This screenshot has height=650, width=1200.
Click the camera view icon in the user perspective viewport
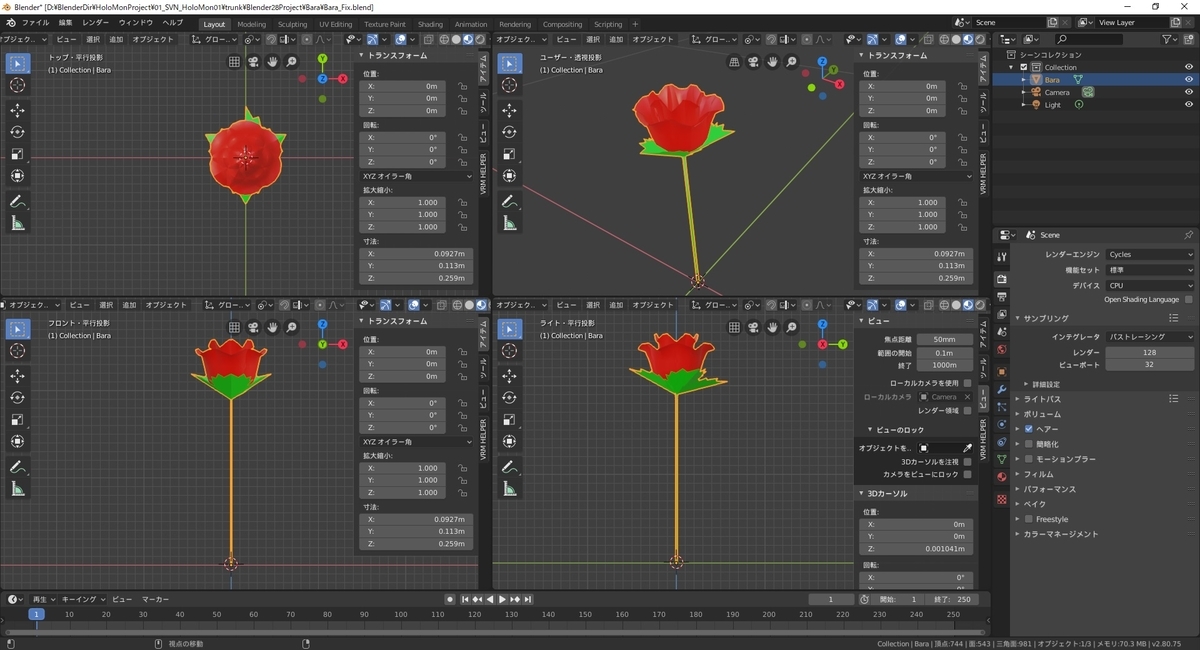point(754,61)
